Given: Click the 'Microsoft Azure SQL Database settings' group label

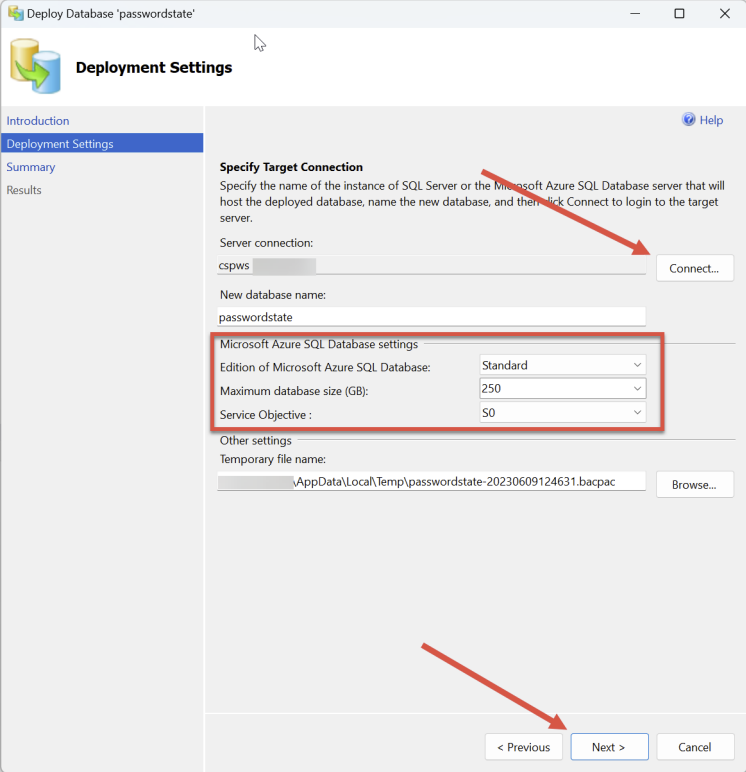Looking at the screenshot, I should (x=319, y=344).
